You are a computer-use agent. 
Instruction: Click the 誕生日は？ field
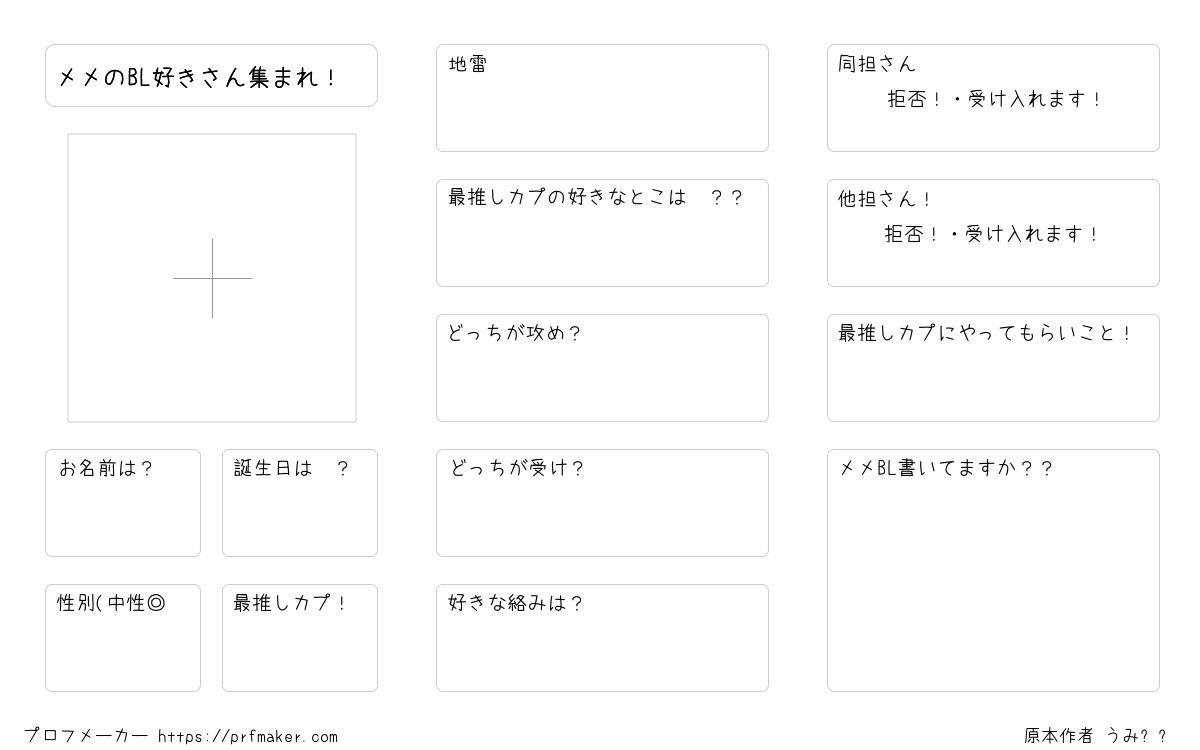tap(300, 503)
